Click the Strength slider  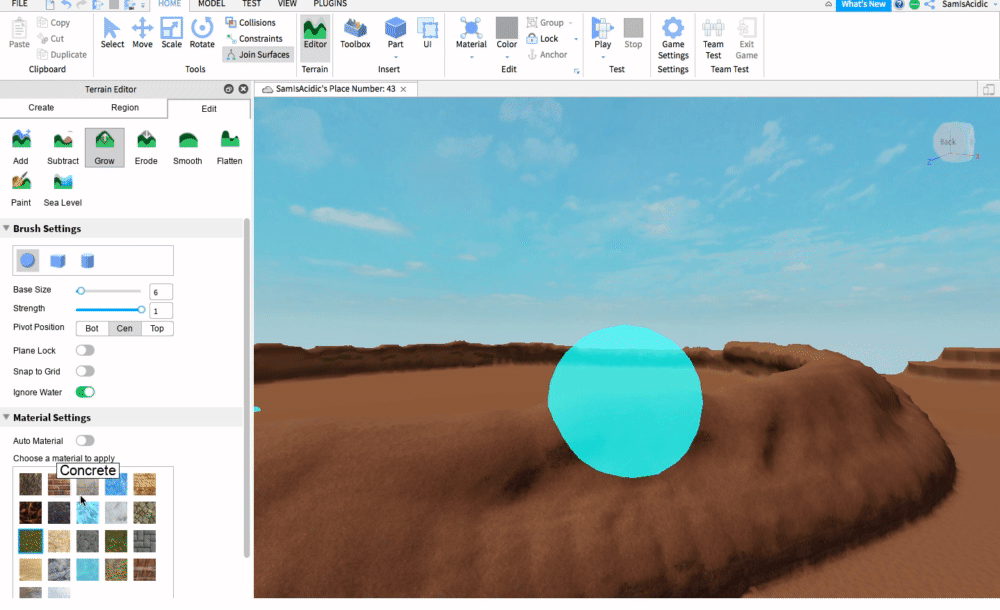[108, 309]
